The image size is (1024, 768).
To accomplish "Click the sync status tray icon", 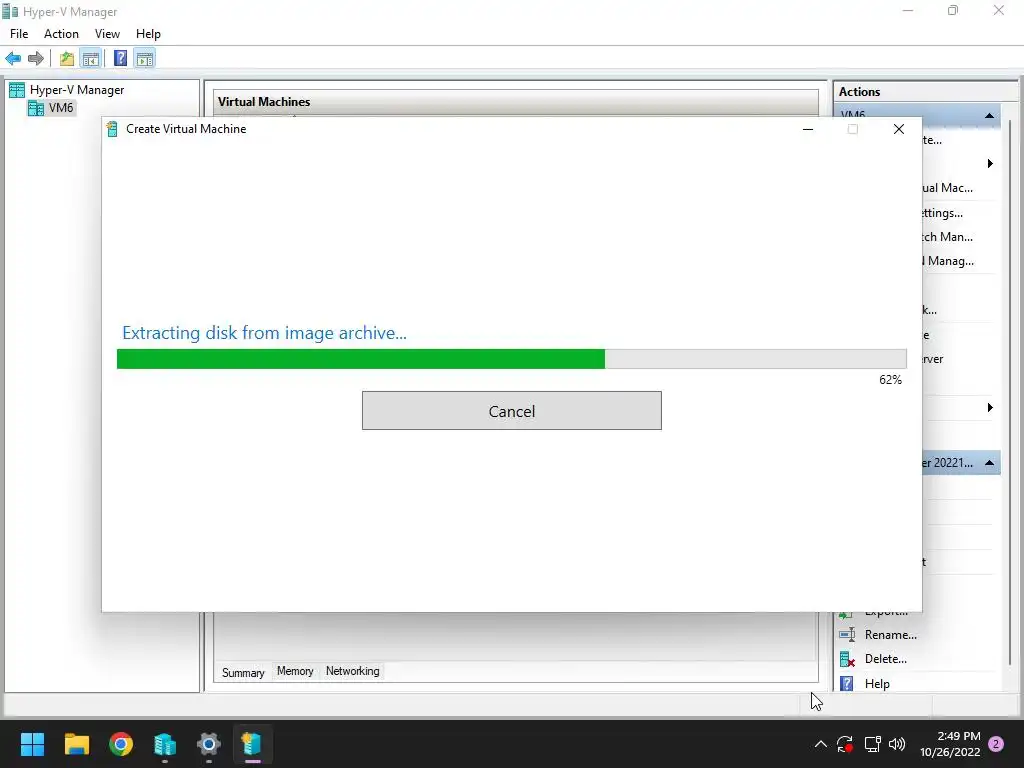I will pyautogui.click(x=845, y=744).
